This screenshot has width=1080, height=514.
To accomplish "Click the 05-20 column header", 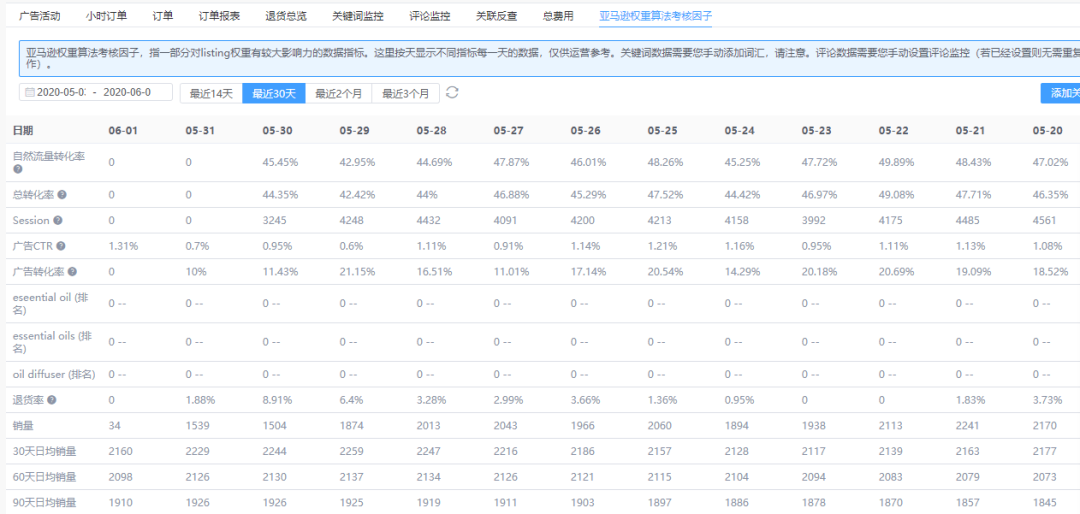I will pos(1046,130).
